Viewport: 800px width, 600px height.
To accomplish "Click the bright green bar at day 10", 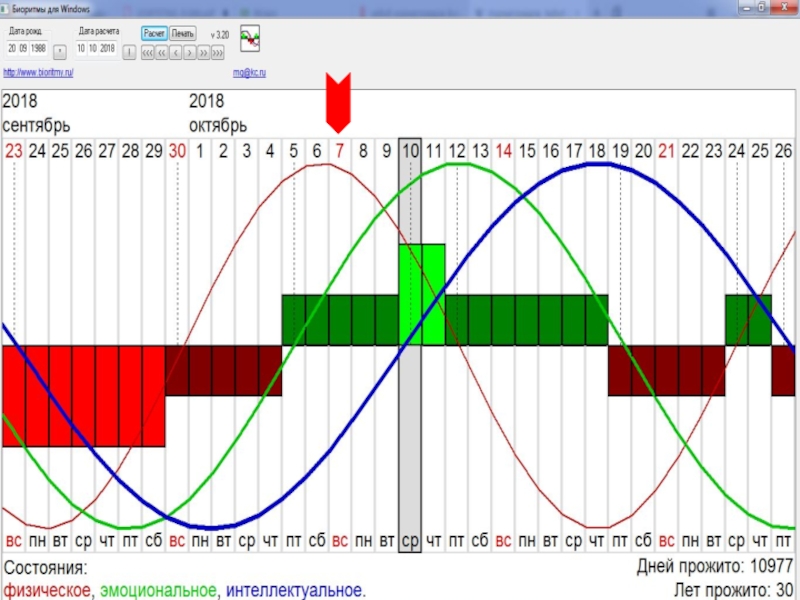I will coord(421,294).
